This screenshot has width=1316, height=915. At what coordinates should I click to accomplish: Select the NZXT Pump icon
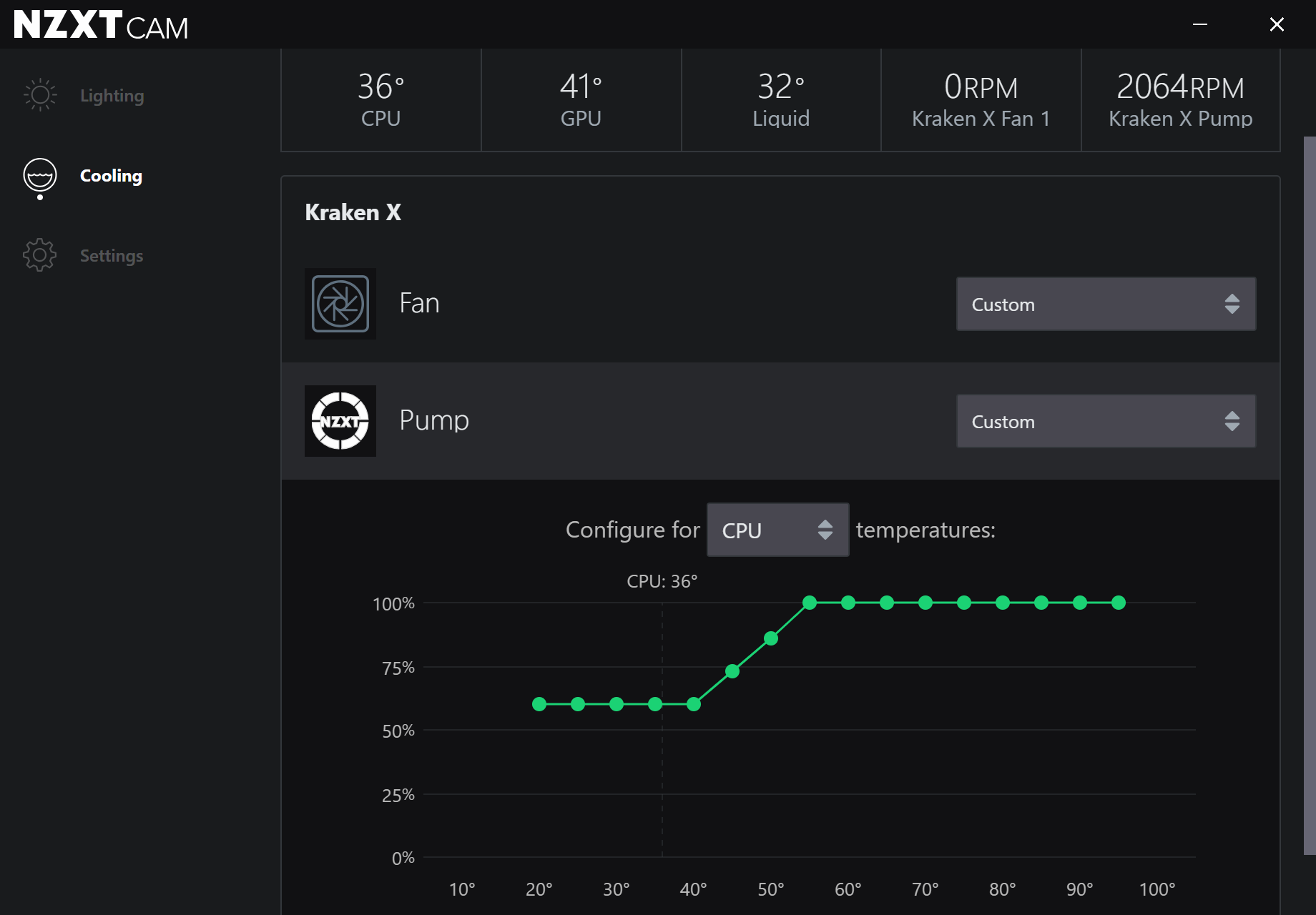pos(340,421)
